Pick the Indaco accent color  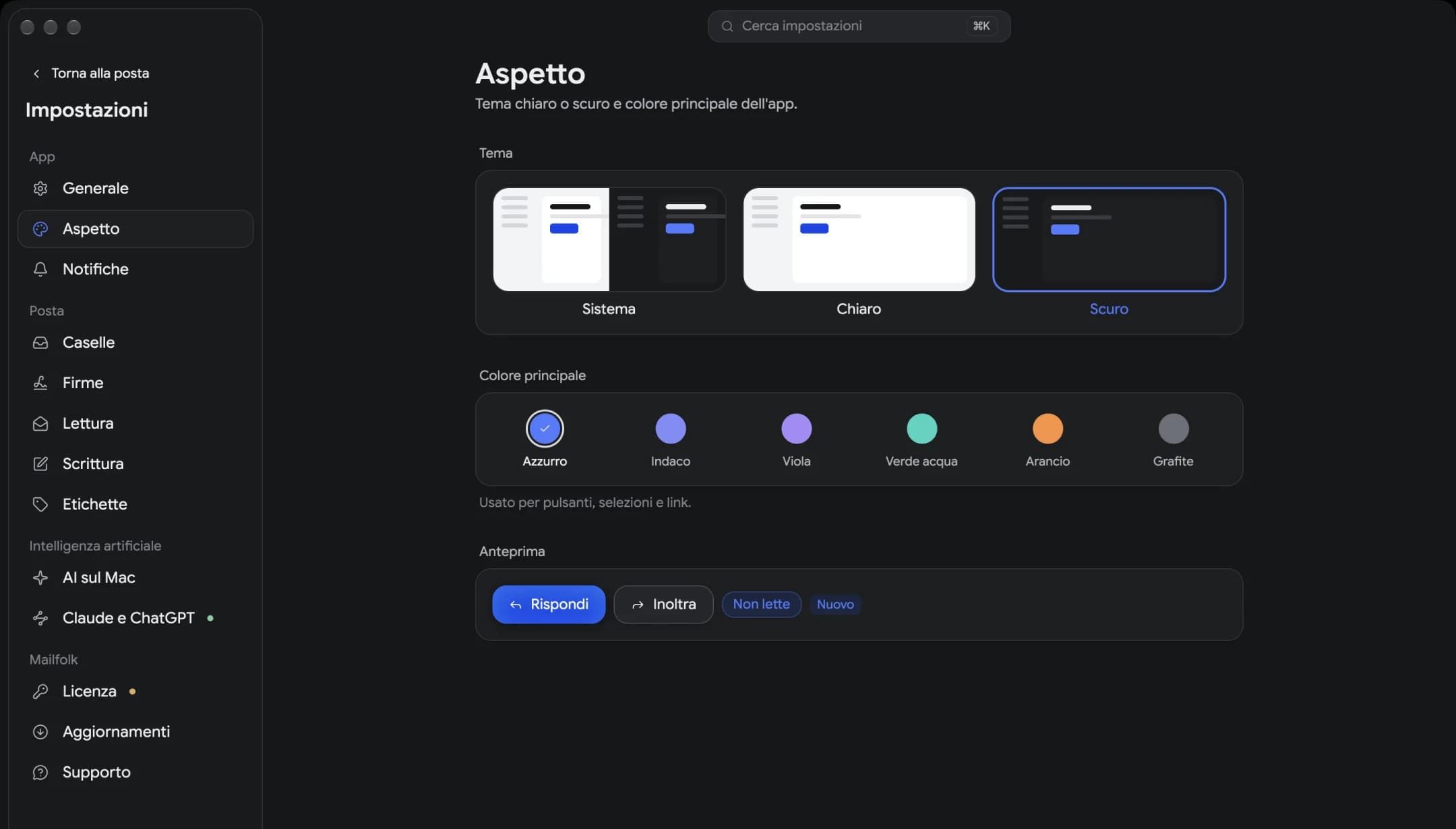671,429
